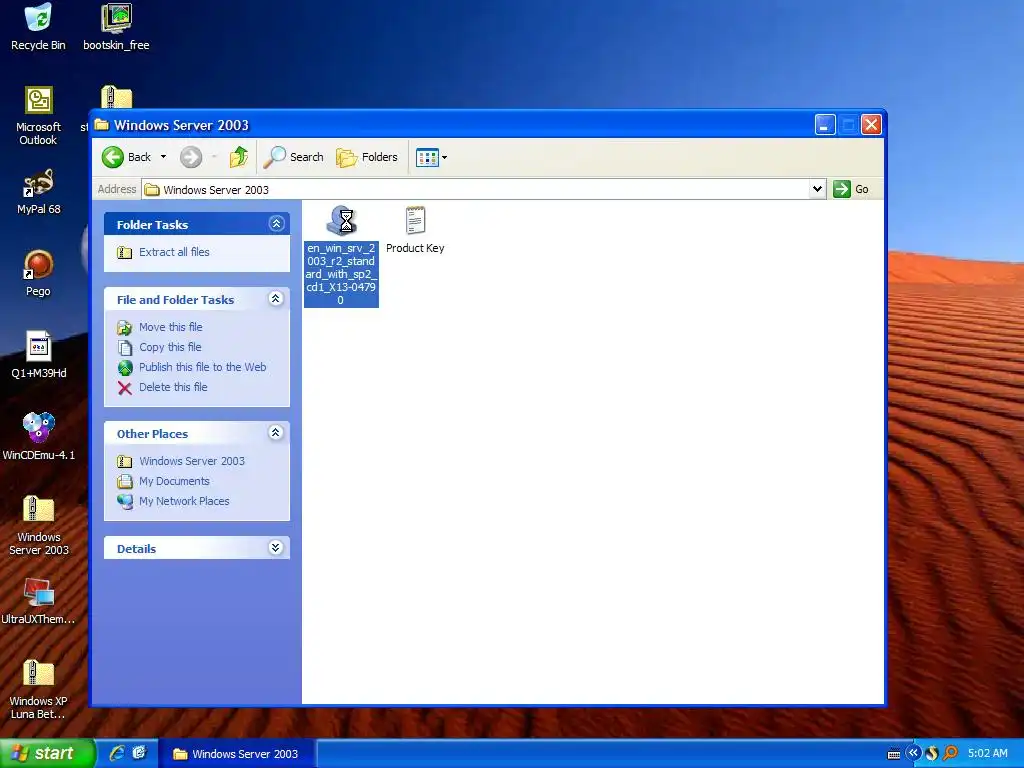The height and width of the screenshot is (768, 1024).
Task: Click the keyboard icon in system tray
Action: 893,754
